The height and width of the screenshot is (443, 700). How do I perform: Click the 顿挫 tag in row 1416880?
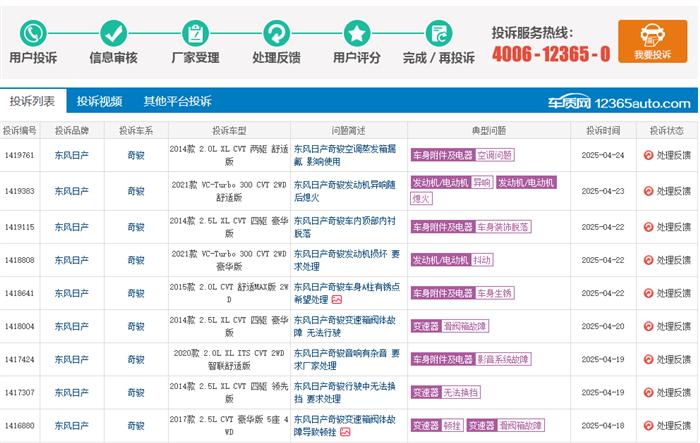pos(452,425)
